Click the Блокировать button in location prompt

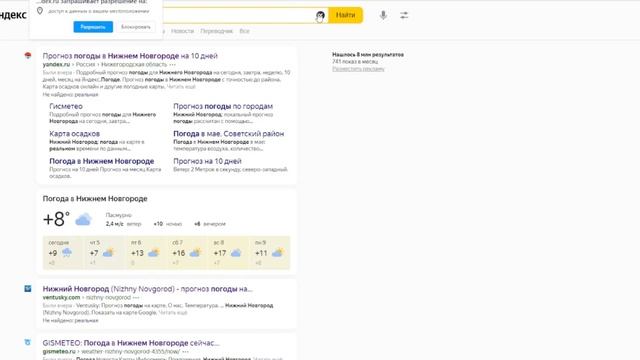click(x=136, y=27)
